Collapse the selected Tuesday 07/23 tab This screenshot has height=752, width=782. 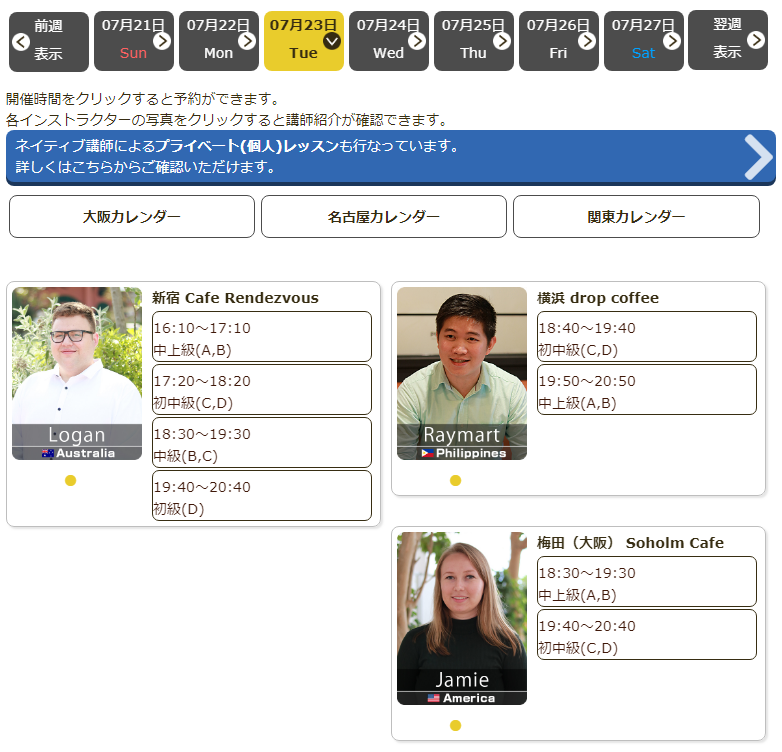(x=332, y=41)
